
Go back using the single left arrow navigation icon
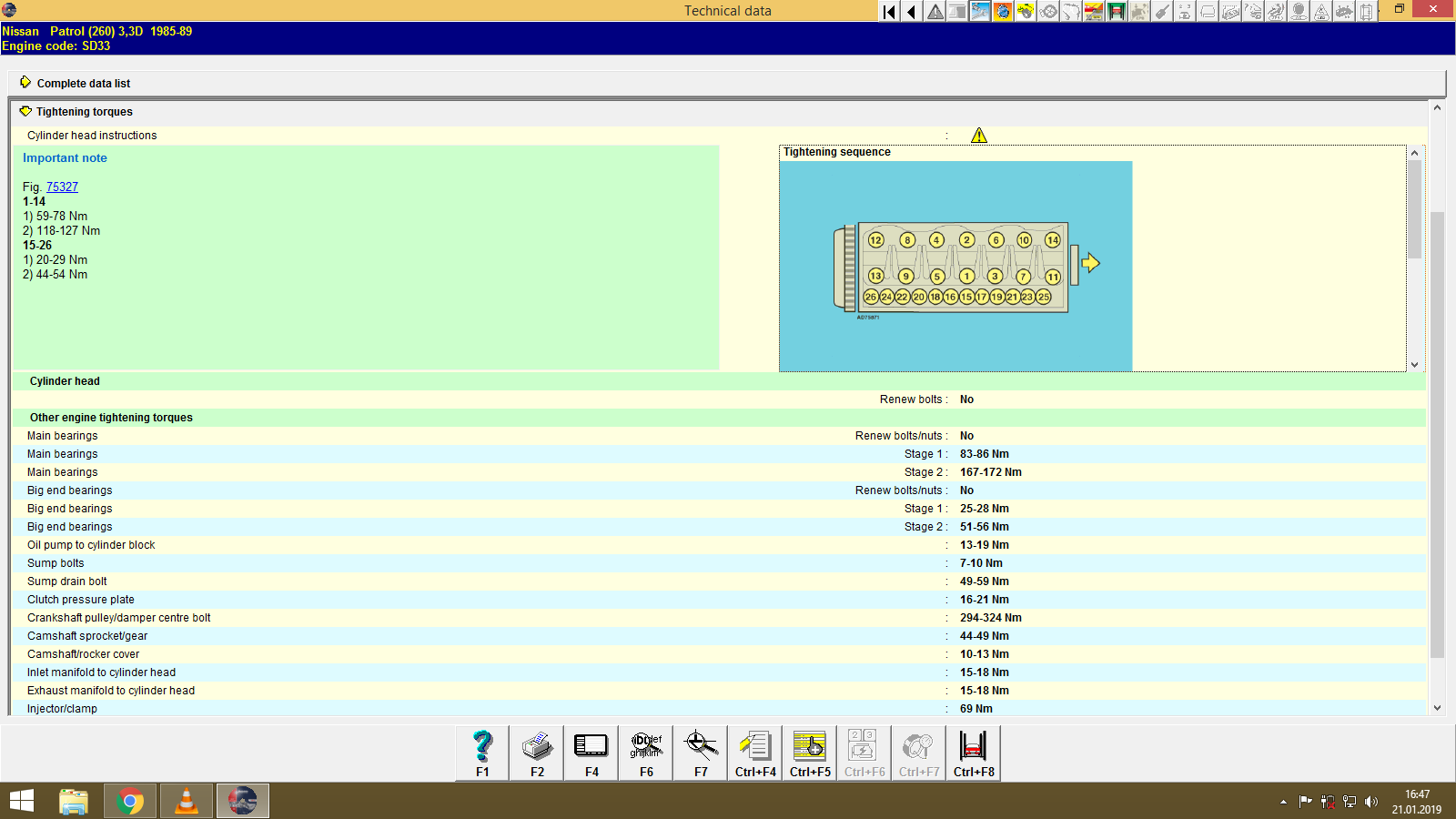point(910,12)
